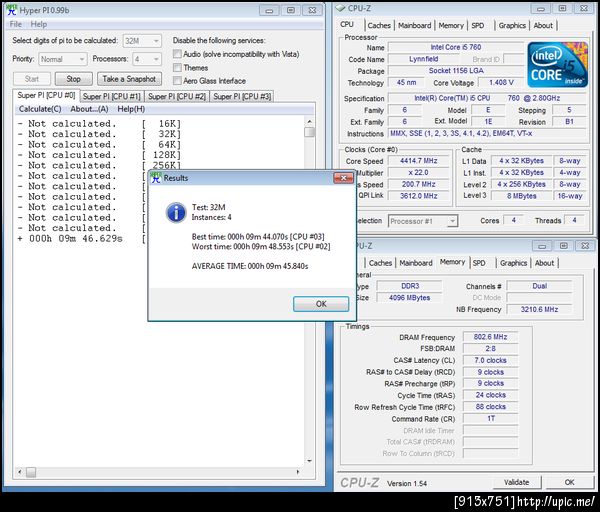The height and width of the screenshot is (512, 600).
Task: Switch to Super PI [CPU #2] tab
Action: pyautogui.click(x=177, y=96)
